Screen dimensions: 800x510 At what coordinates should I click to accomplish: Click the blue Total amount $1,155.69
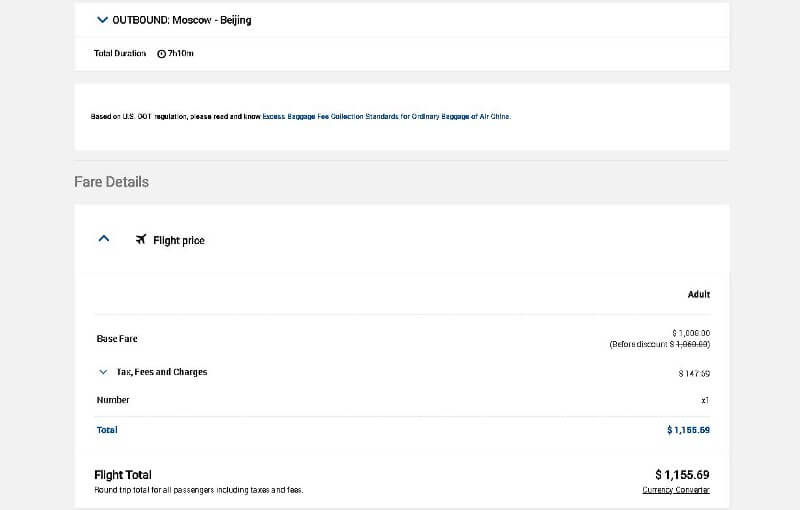(688, 430)
